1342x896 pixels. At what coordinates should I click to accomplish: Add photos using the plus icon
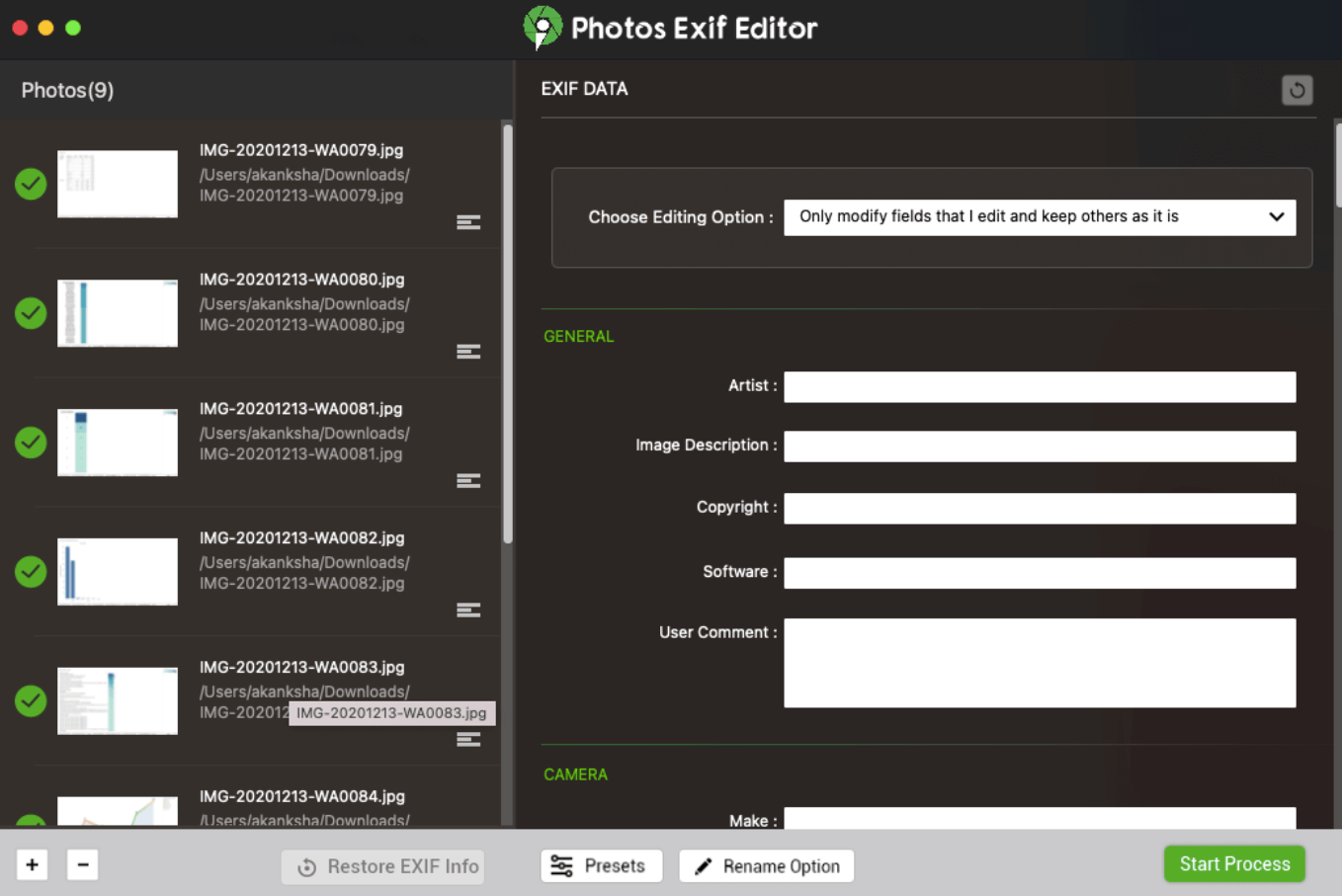32,864
